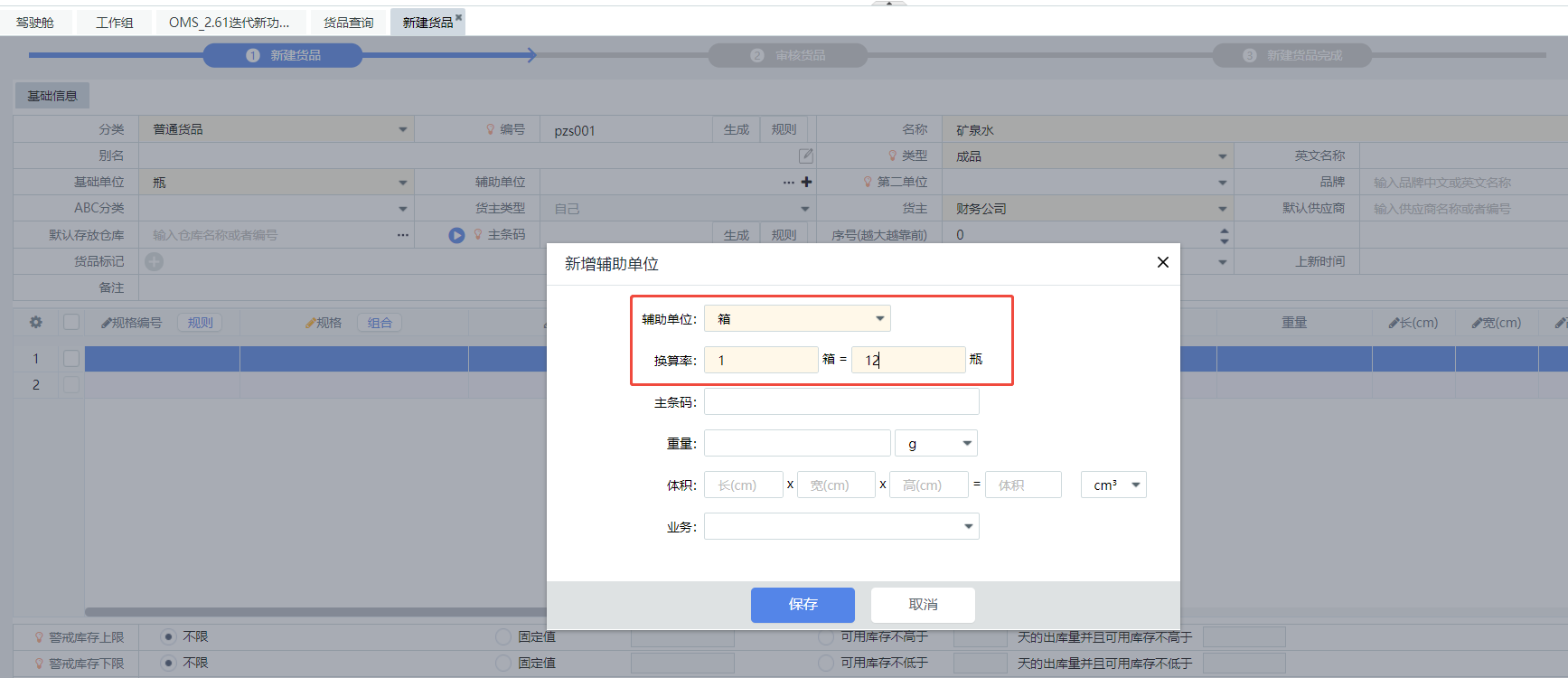Image resolution: width=1568 pixels, height=678 pixels.
Task: Click the 取消 button
Action: coord(923,605)
